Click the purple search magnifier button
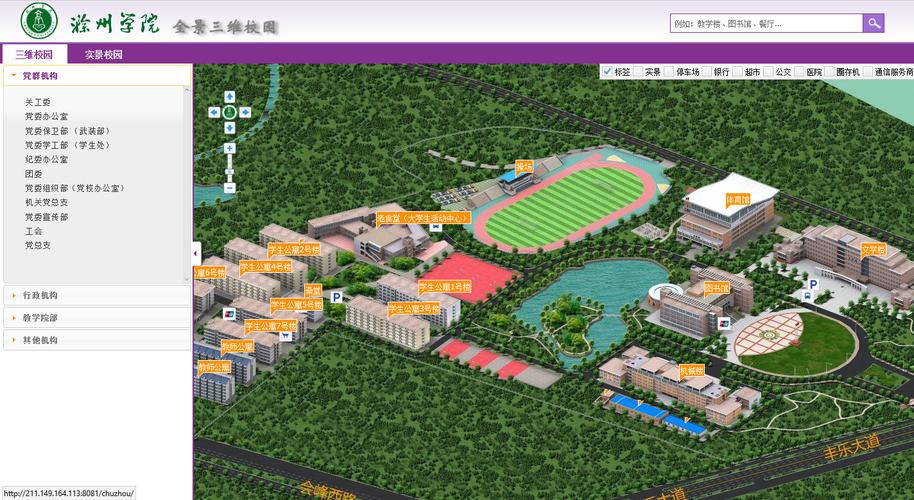Image resolution: width=914 pixels, height=500 pixels. (x=873, y=23)
